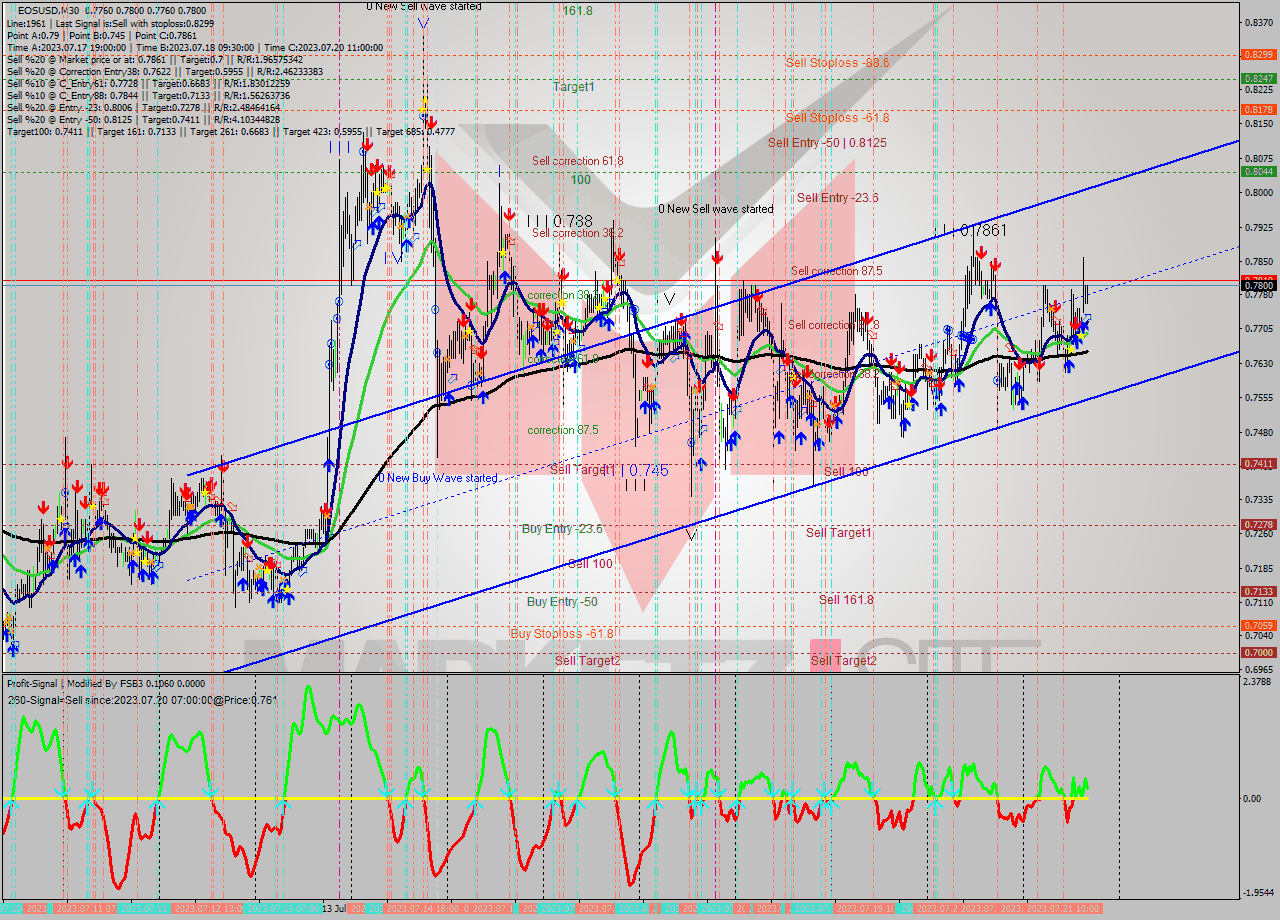Click the red 0.7411 price tag
This screenshot has width=1280, height=920.
[1257, 463]
